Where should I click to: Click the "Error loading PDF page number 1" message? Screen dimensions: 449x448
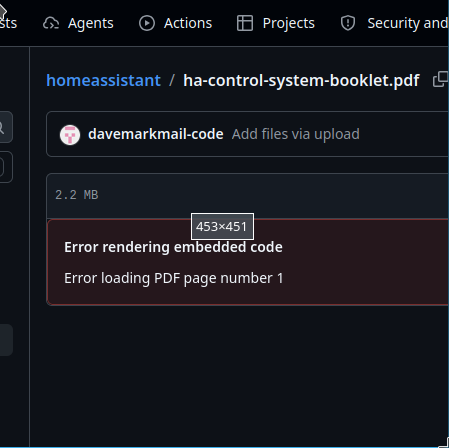tap(174, 278)
